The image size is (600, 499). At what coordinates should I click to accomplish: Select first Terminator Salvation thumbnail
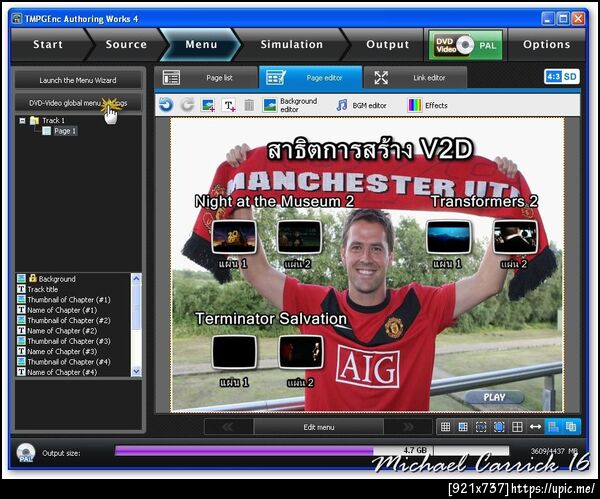(234, 352)
